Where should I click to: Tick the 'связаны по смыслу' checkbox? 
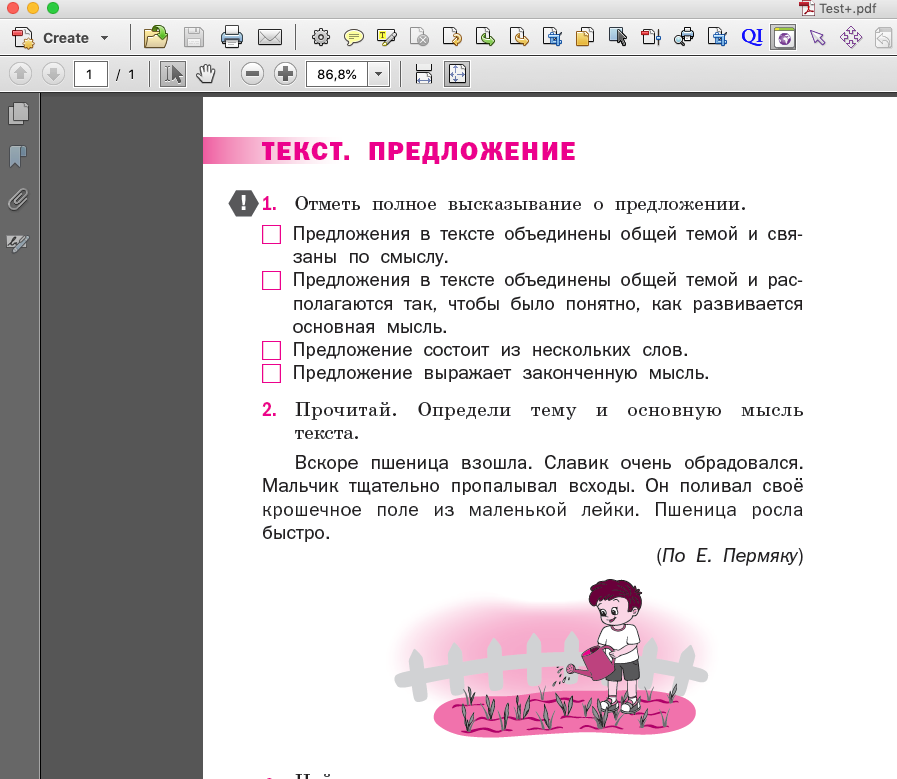[x=271, y=235]
